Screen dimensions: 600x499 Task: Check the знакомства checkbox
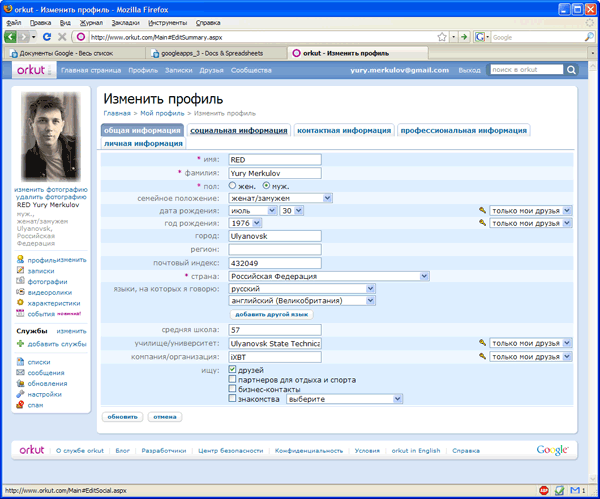coord(232,398)
